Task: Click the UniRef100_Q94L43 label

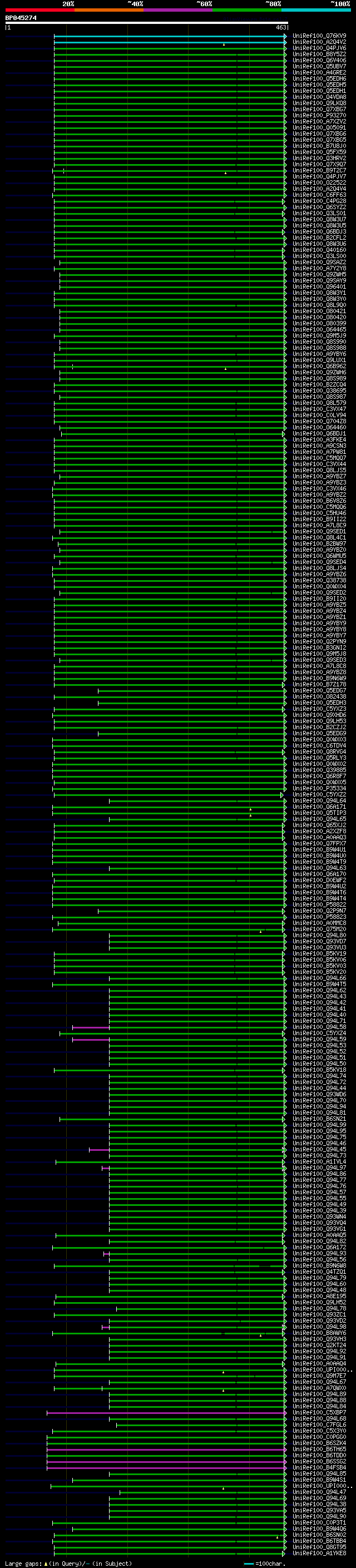Action: click(x=319, y=996)
